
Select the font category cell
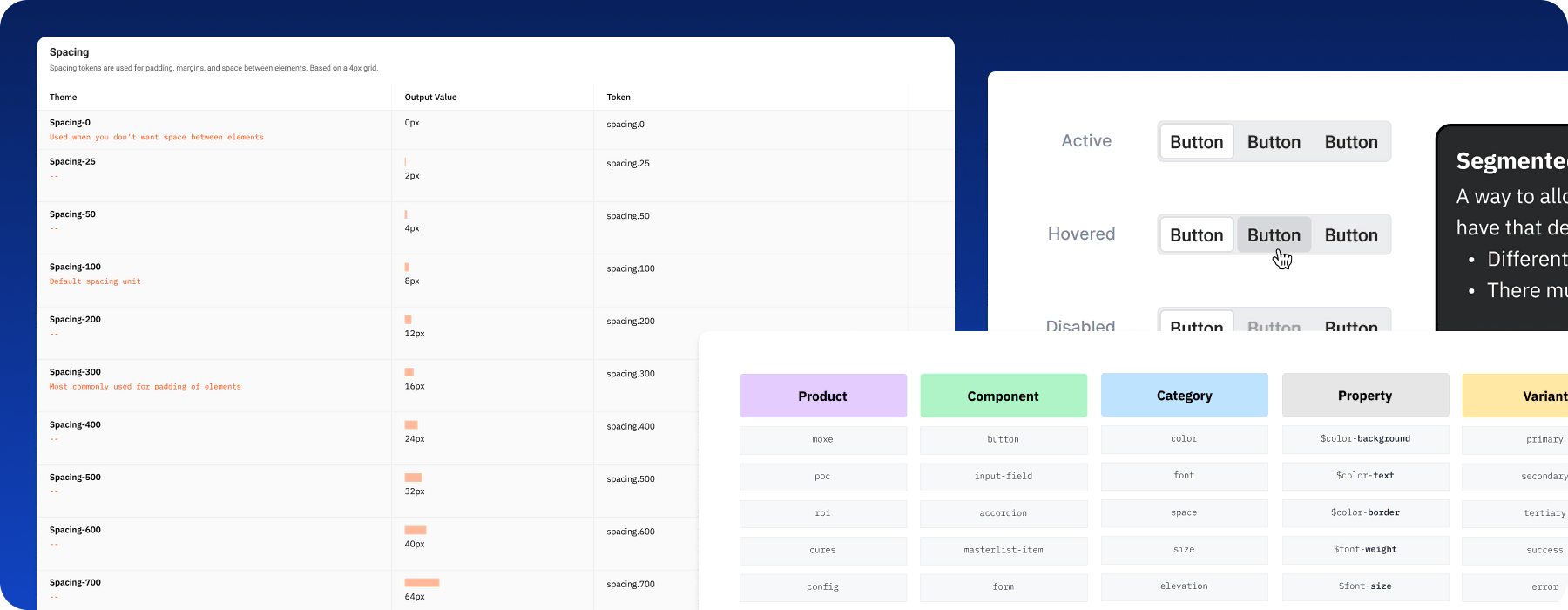1185,476
